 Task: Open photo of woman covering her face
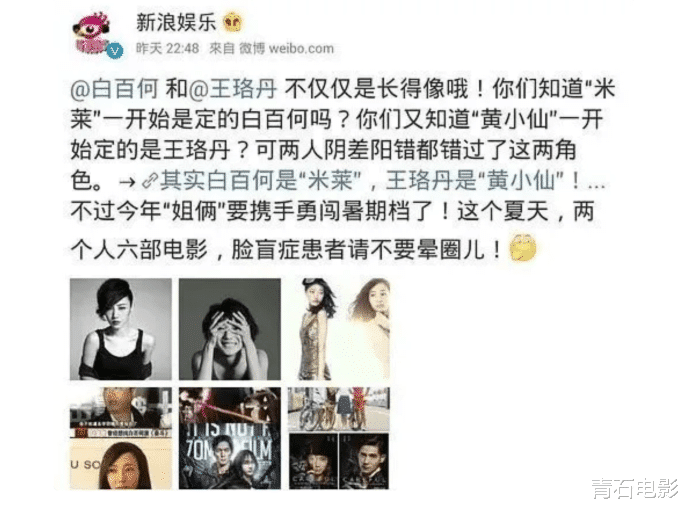[x=229, y=329]
